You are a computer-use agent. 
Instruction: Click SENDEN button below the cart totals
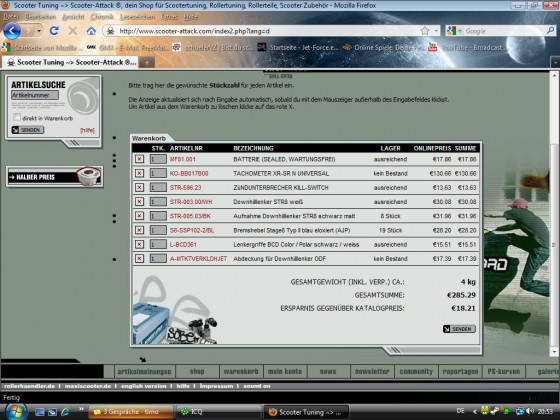coord(459,329)
